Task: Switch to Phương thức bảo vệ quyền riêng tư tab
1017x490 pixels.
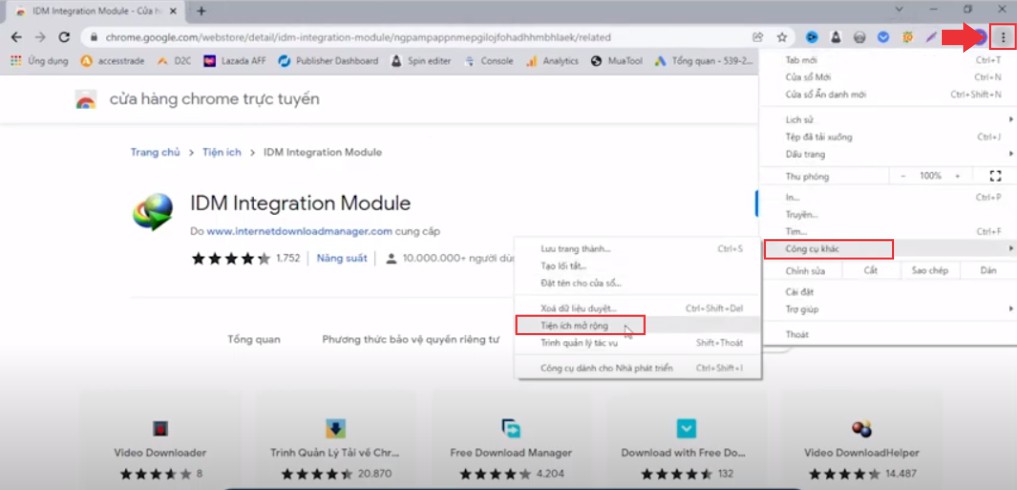Action: tap(411, 339)
